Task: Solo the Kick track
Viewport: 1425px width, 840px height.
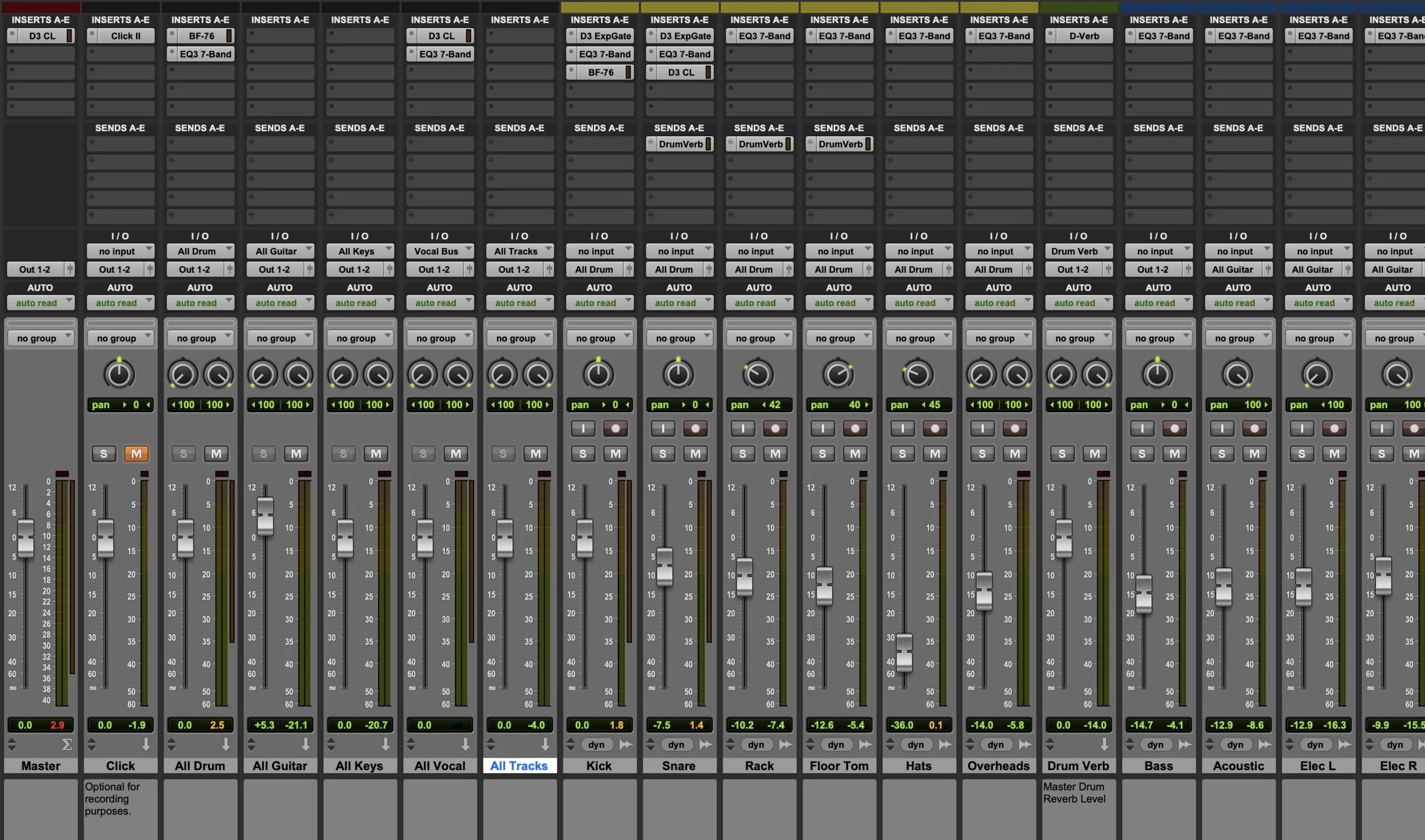Action: (582, 453)
